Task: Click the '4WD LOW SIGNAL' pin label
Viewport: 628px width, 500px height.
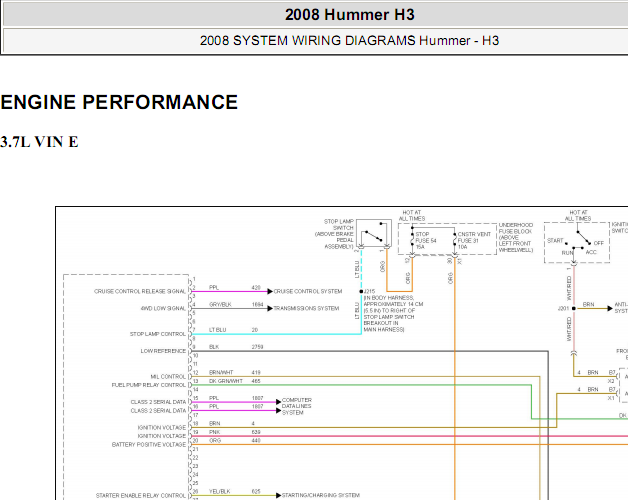Action: [163, 308]
